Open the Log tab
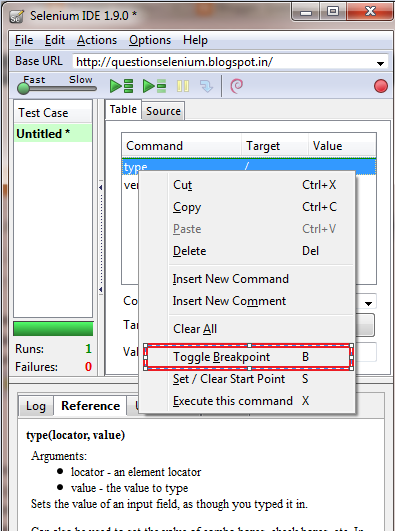 pyautogui.click(x=36, y=406)
